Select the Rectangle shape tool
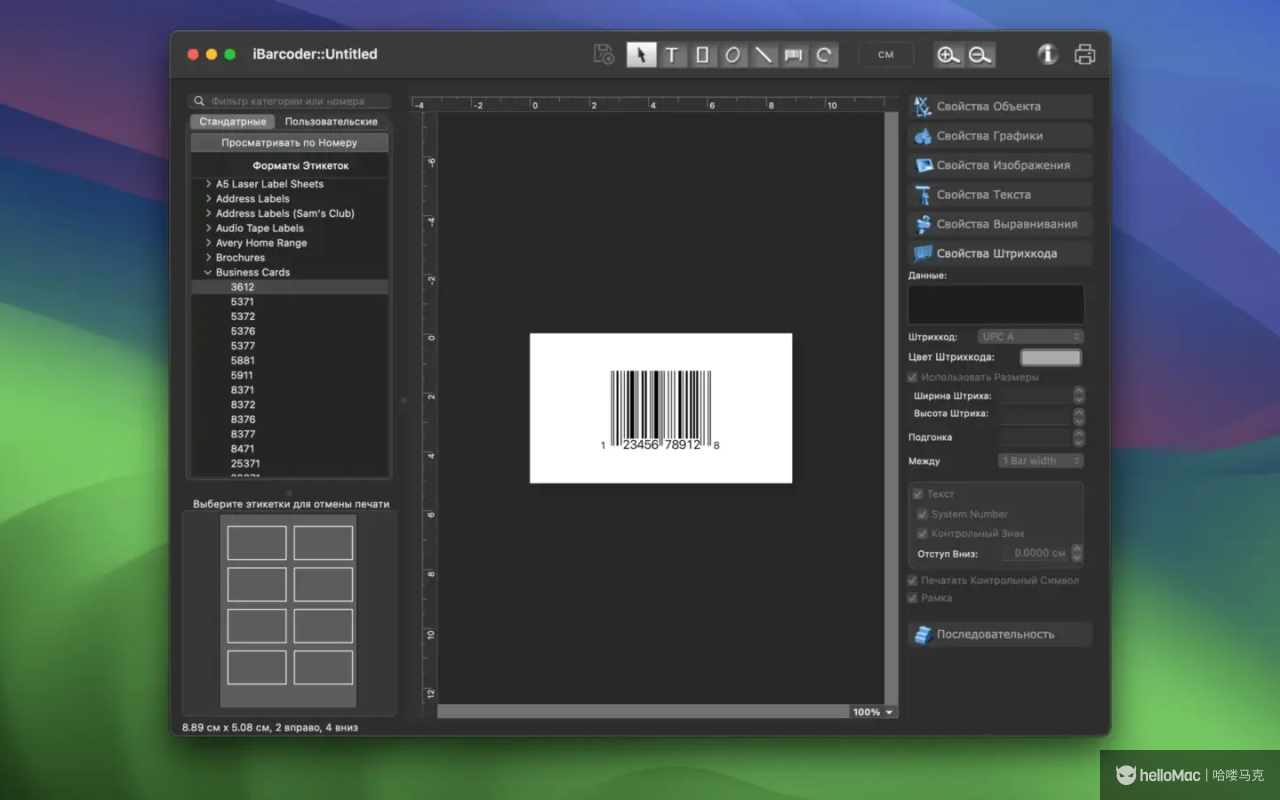 tap(702, 55)
